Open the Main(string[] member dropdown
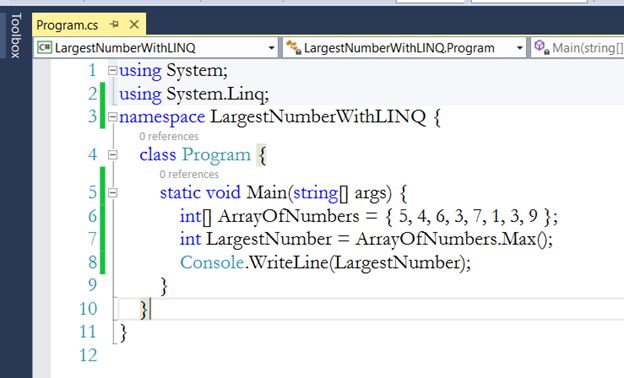Screen dimensions: 624x378 point(578,48)
